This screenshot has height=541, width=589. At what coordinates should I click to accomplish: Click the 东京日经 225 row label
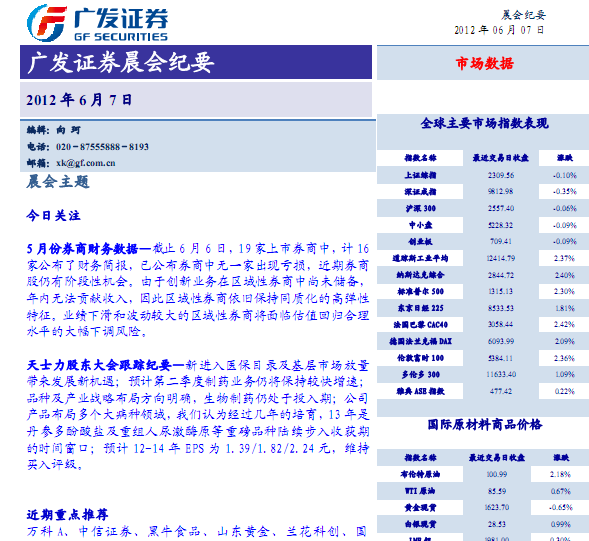point(420,308)
